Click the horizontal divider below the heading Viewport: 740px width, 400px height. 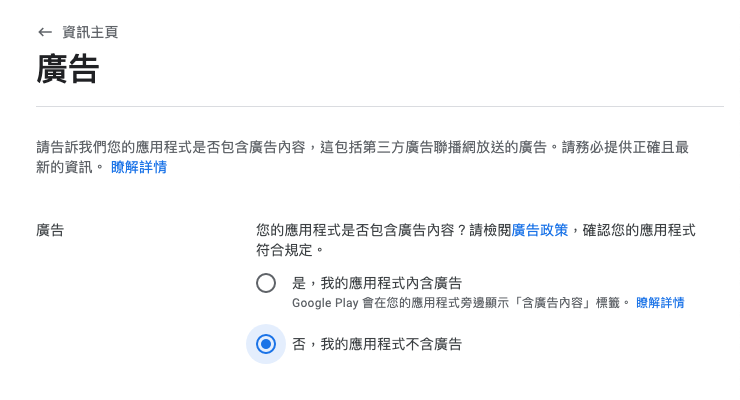point(380,107)
